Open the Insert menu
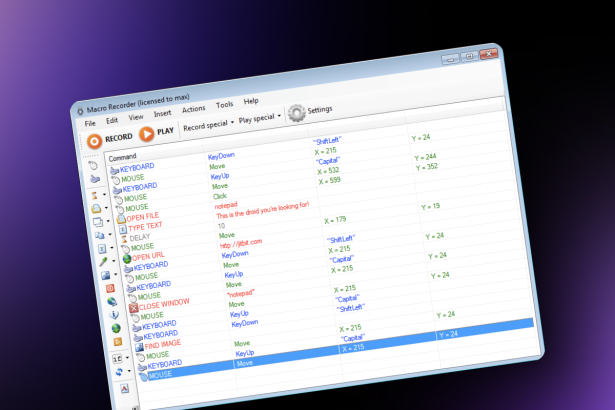This screenshot has width=615, height=410. [x=162, y=113]
